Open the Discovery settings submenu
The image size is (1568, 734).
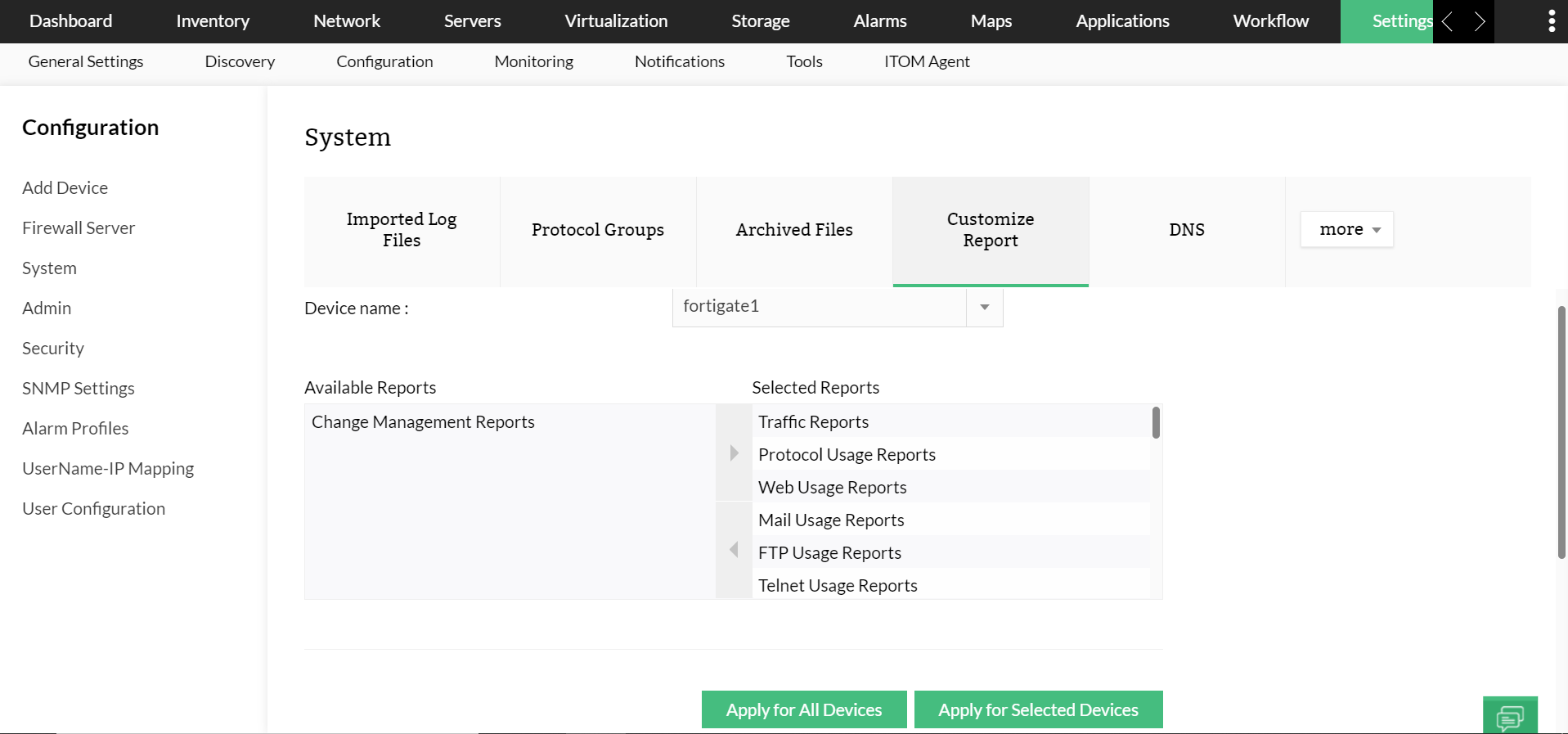(x=240, y=61)
